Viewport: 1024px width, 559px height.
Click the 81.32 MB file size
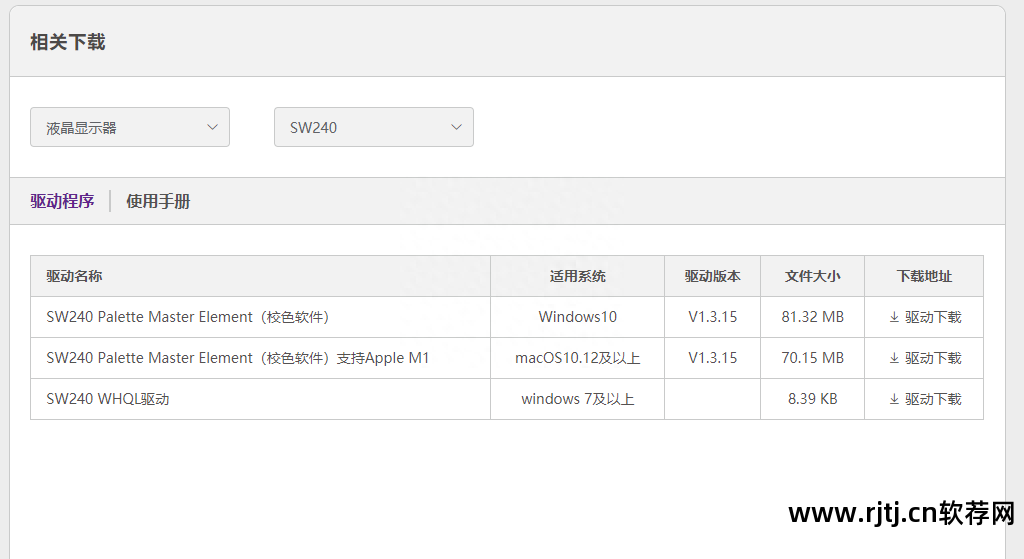[812, 317]
